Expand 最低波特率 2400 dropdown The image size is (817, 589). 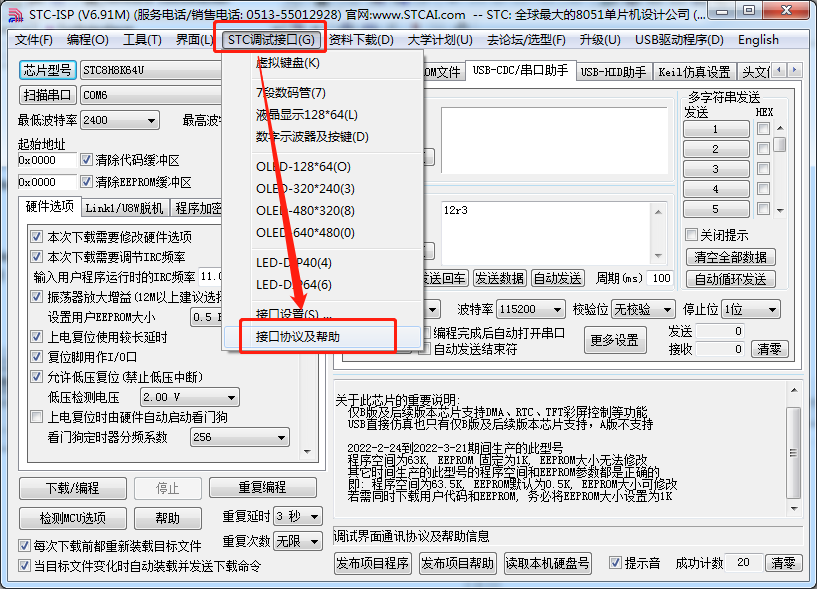pyautogui.click(x=120, y=120)
